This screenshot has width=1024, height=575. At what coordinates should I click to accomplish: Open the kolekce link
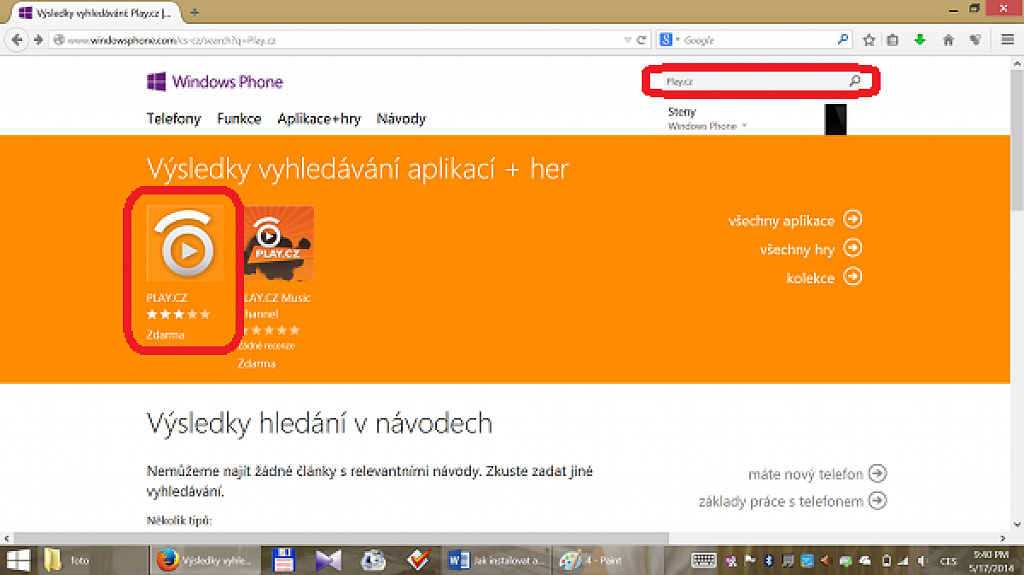(810, 278)
